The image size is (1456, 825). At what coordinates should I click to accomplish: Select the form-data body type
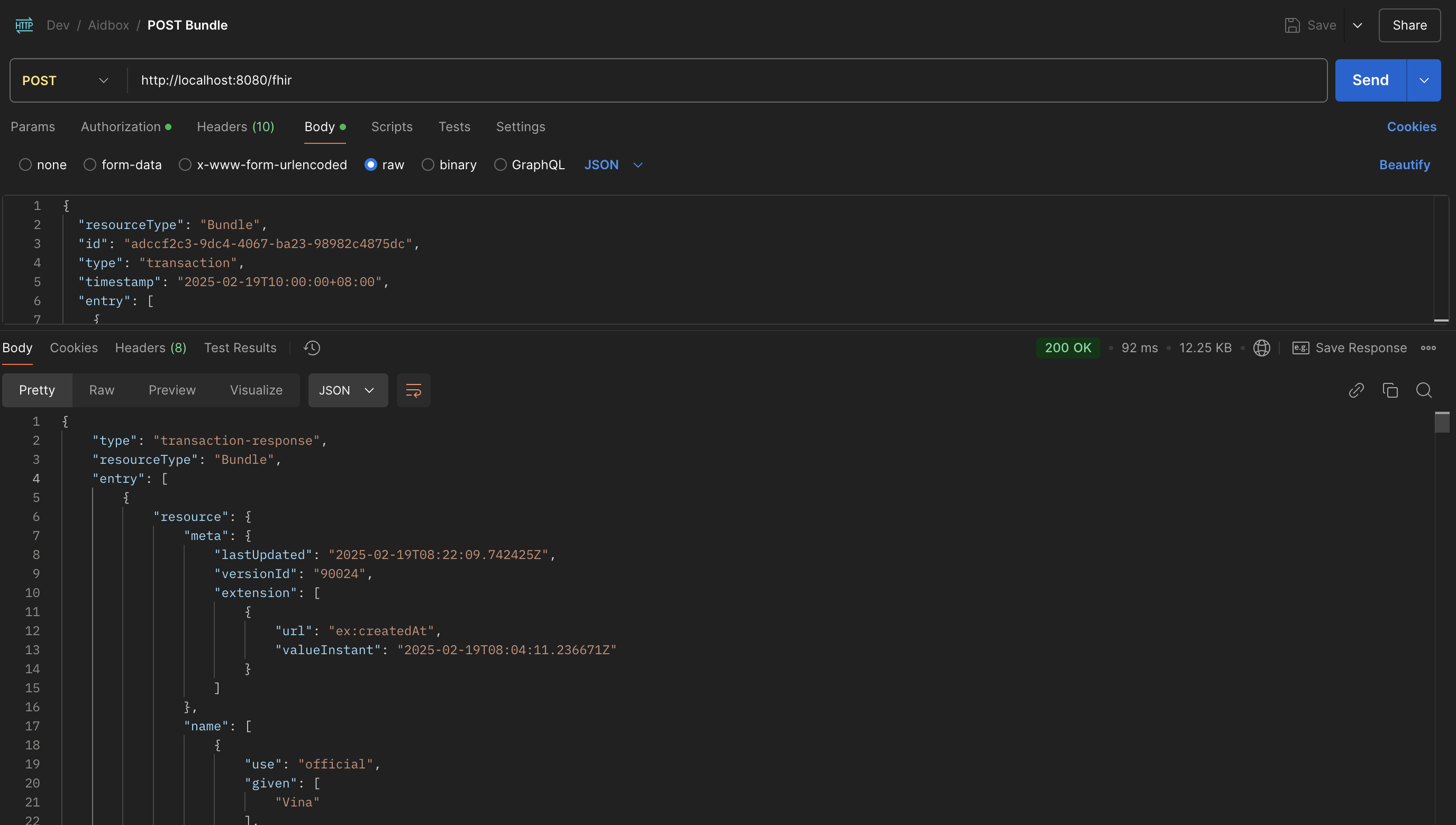(89, 164)
